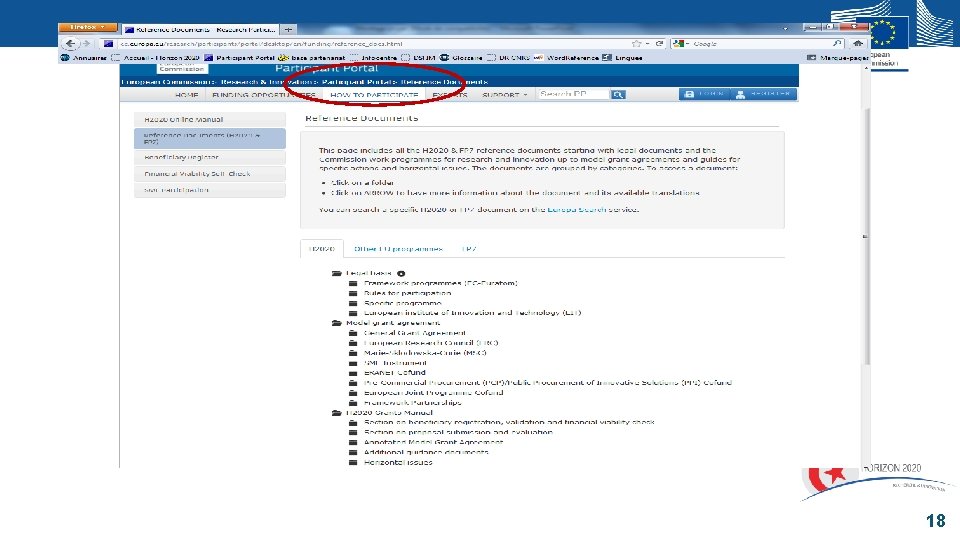Viewport: 960px width, 540px height.
Task: Click the LOGIN button
Action: [x=704, y=94]
